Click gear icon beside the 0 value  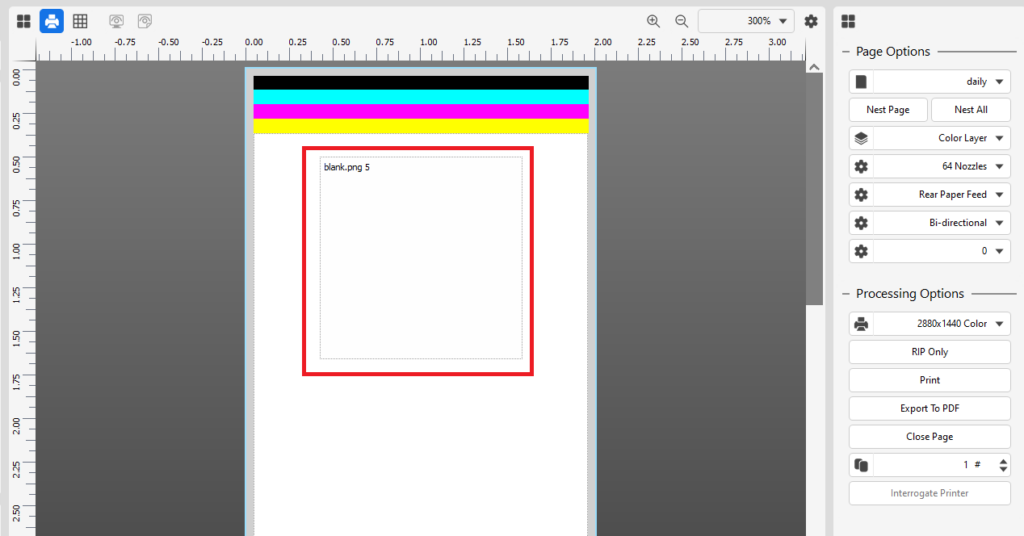pos(861,251)
